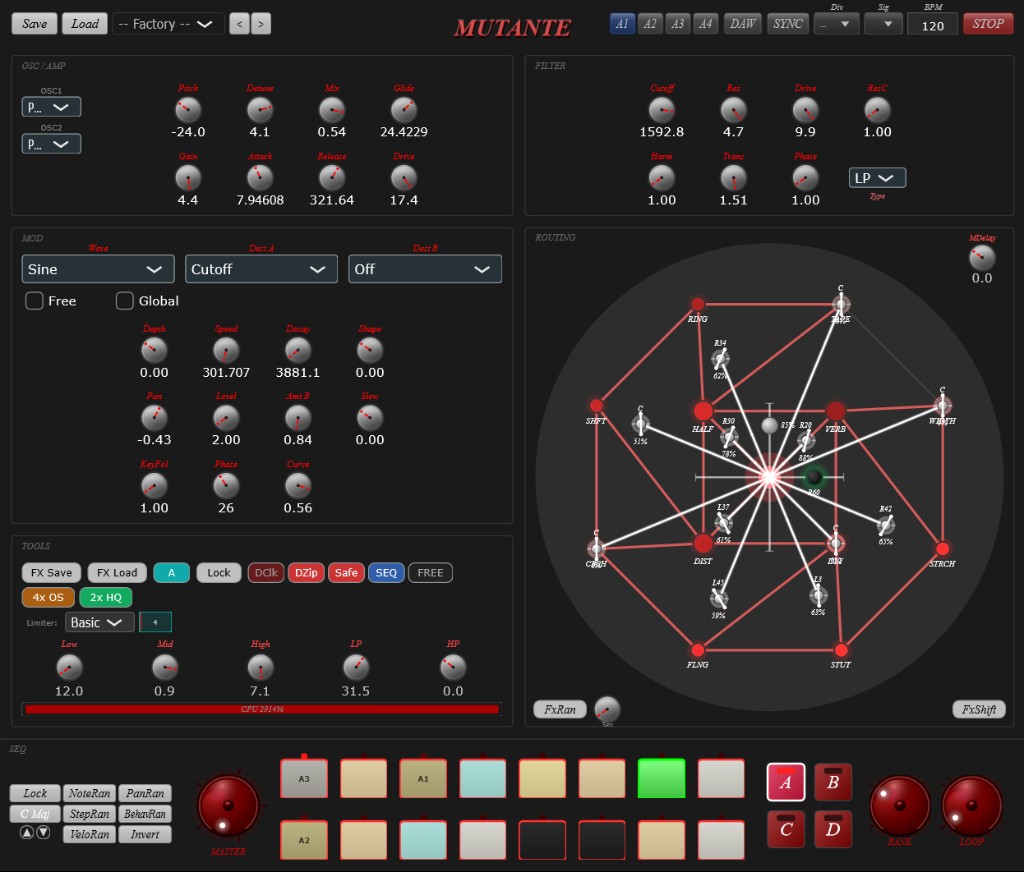Select the STRCH node on the routing wheel
1024x872 pixels.
click(x=941, y=550)
